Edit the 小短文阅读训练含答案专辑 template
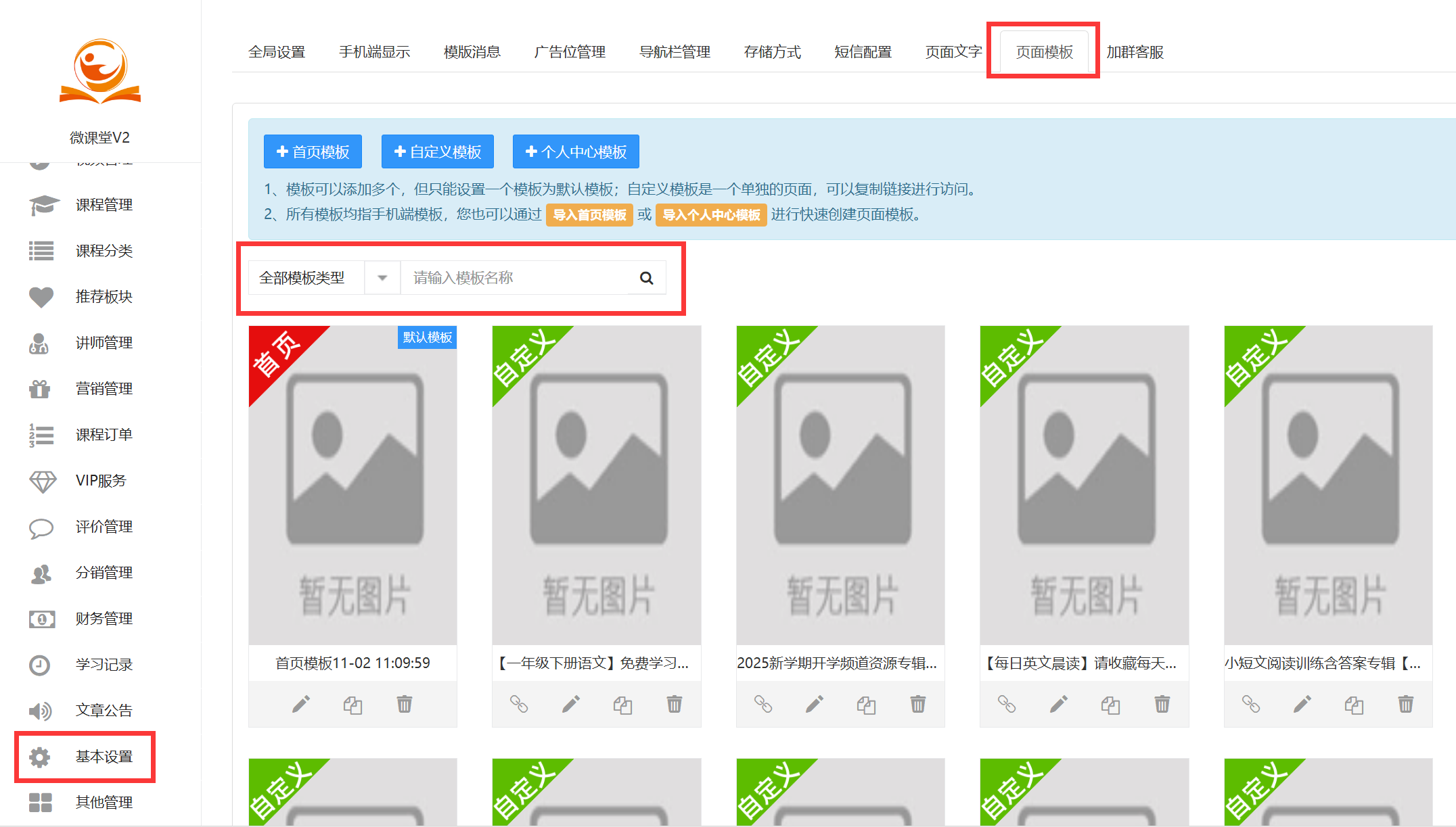1456x827 pixels. (1302, 705)
